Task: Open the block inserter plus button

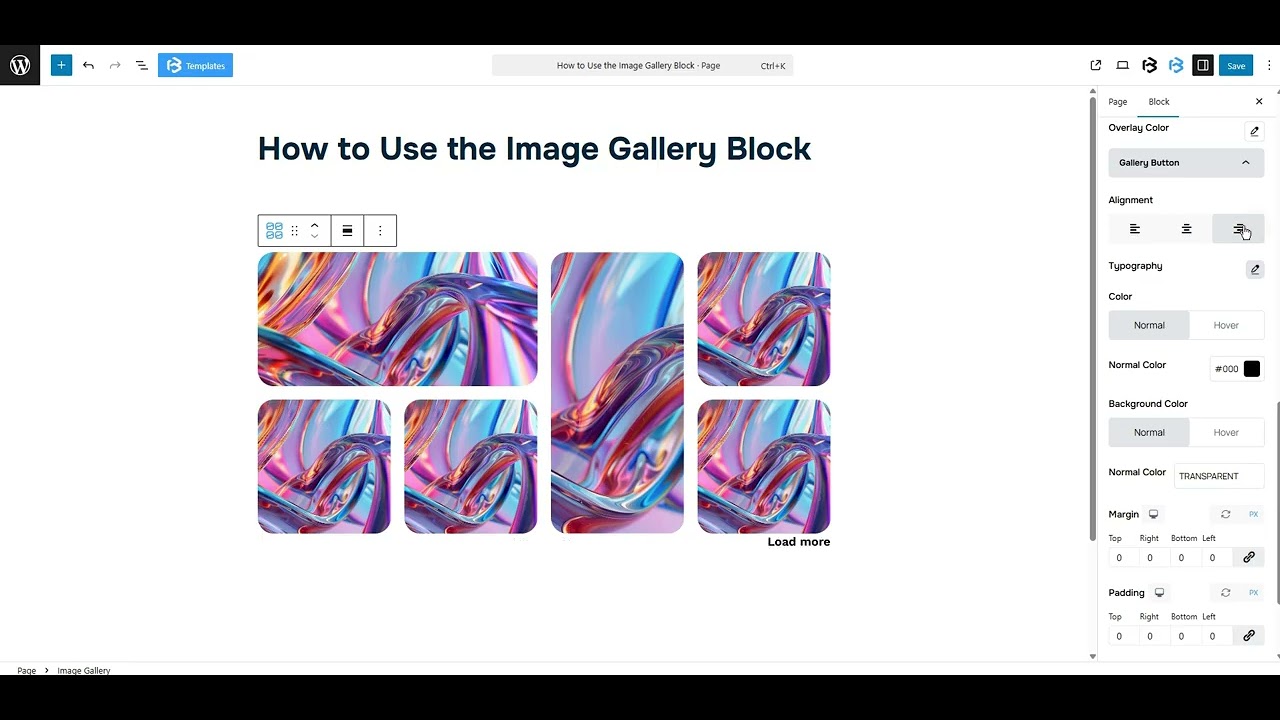Action: click(x=61, y=64)
